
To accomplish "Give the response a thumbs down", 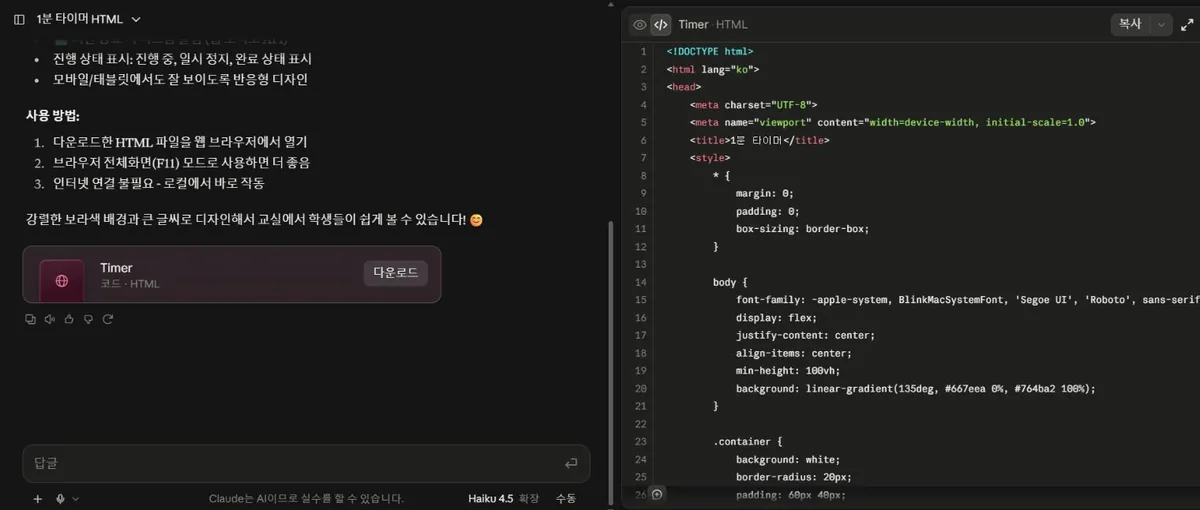I will coord(89,319).
